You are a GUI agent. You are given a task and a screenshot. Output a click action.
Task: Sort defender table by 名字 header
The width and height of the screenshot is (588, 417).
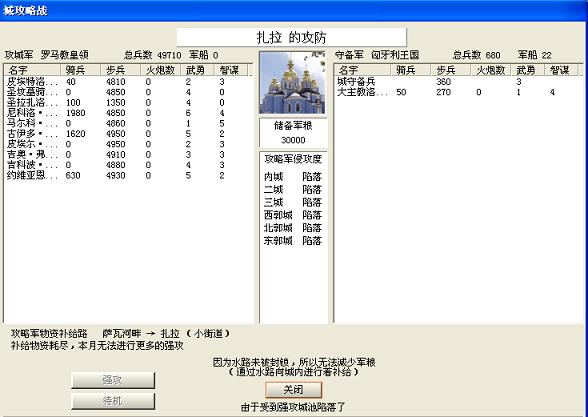[363, 70]
